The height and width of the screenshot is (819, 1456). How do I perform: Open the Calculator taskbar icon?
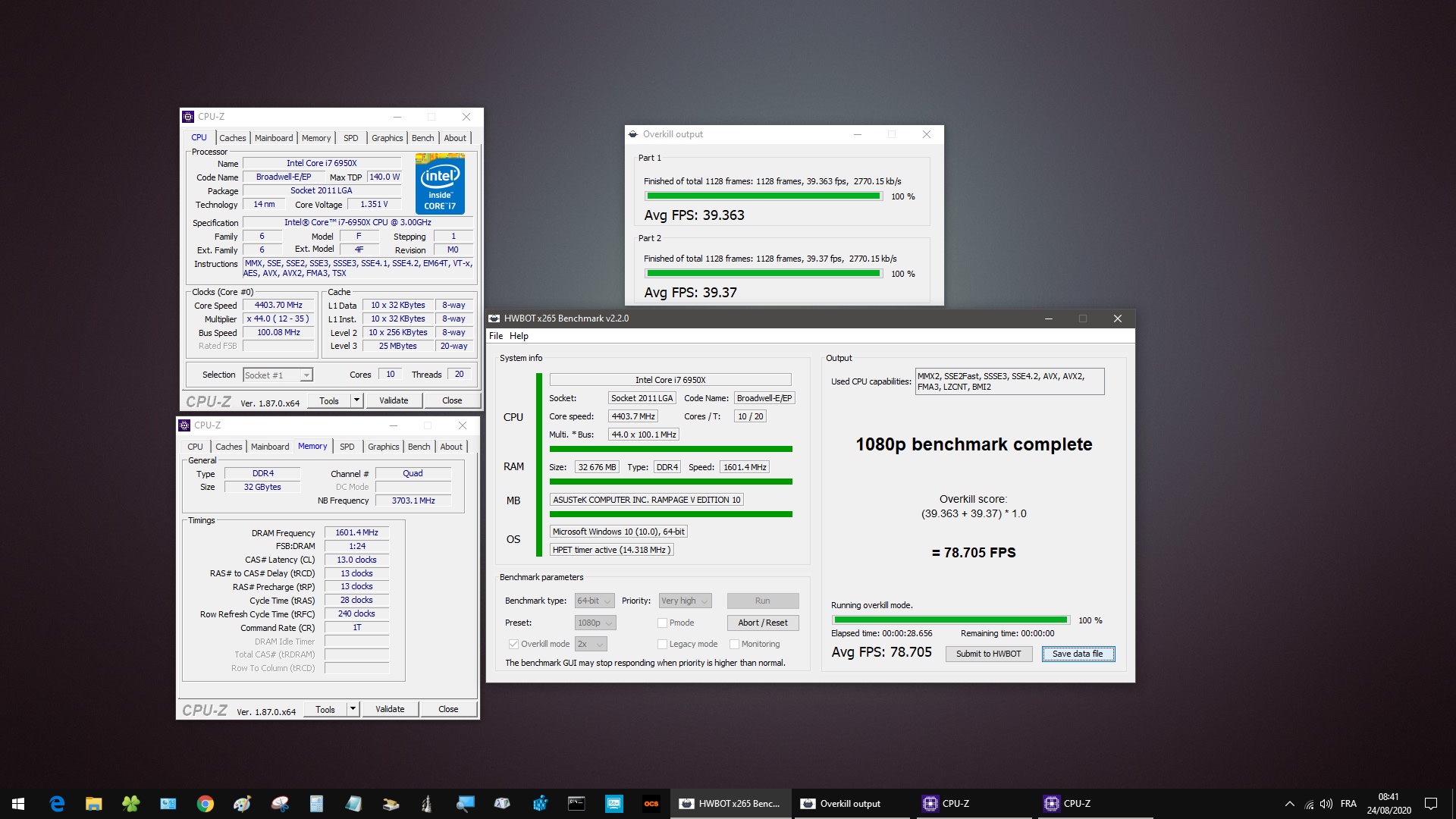[x=316, y=804]
